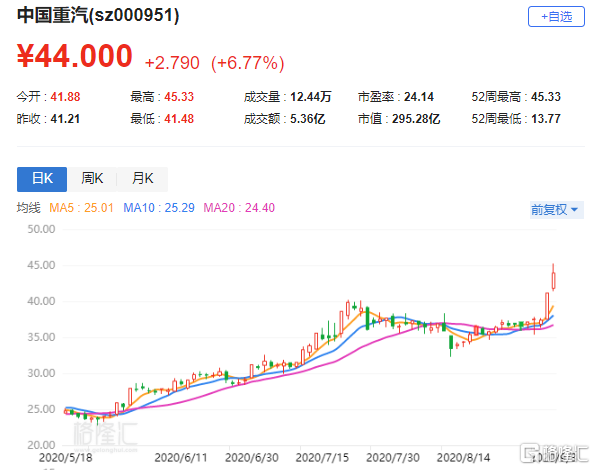Click the MA5 : 25.01 legend label
Image resolution: width=595 pixels, height=470 pixels.
pyautogui.click(x=82, y=208)
